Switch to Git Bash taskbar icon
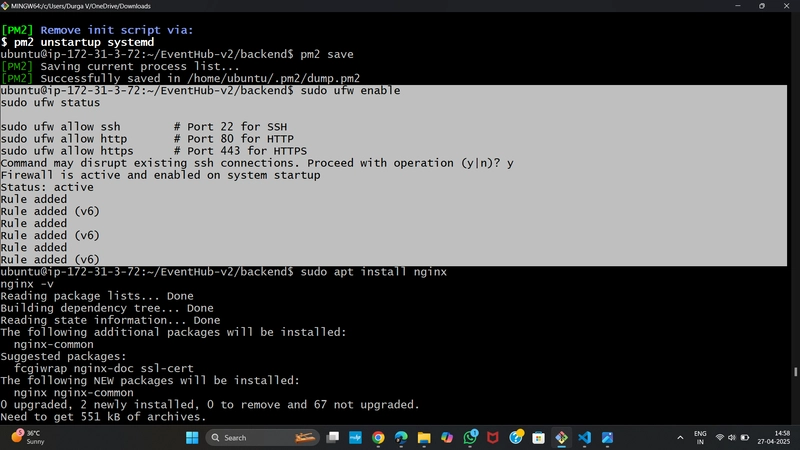800x450 pixels. 561,438
